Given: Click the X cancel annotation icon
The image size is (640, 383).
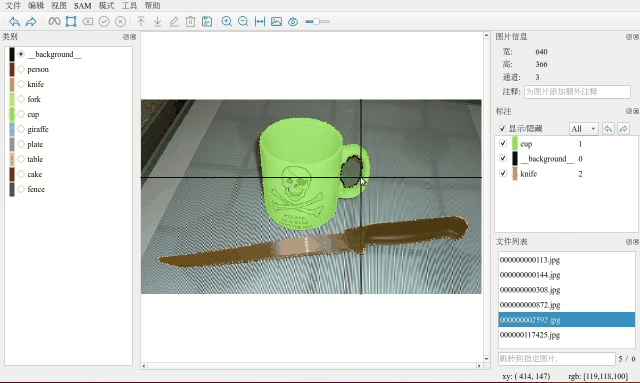Looking at the screenshot, I should pyautogui.click(x=120, y=22).
